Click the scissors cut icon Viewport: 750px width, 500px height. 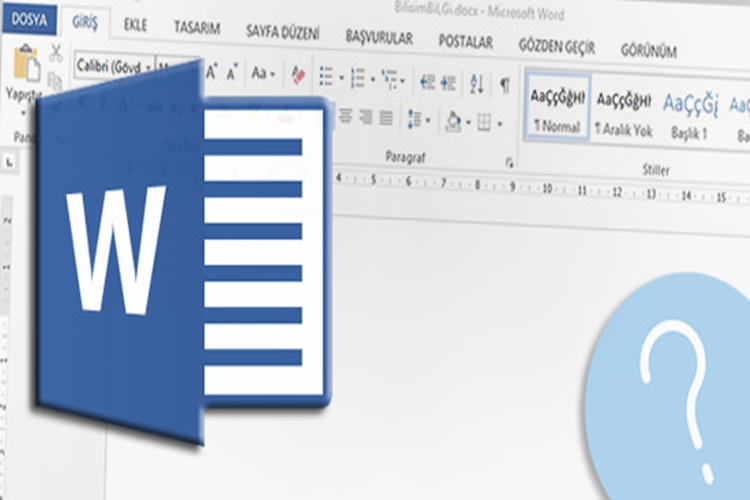[x=56, y=53]
